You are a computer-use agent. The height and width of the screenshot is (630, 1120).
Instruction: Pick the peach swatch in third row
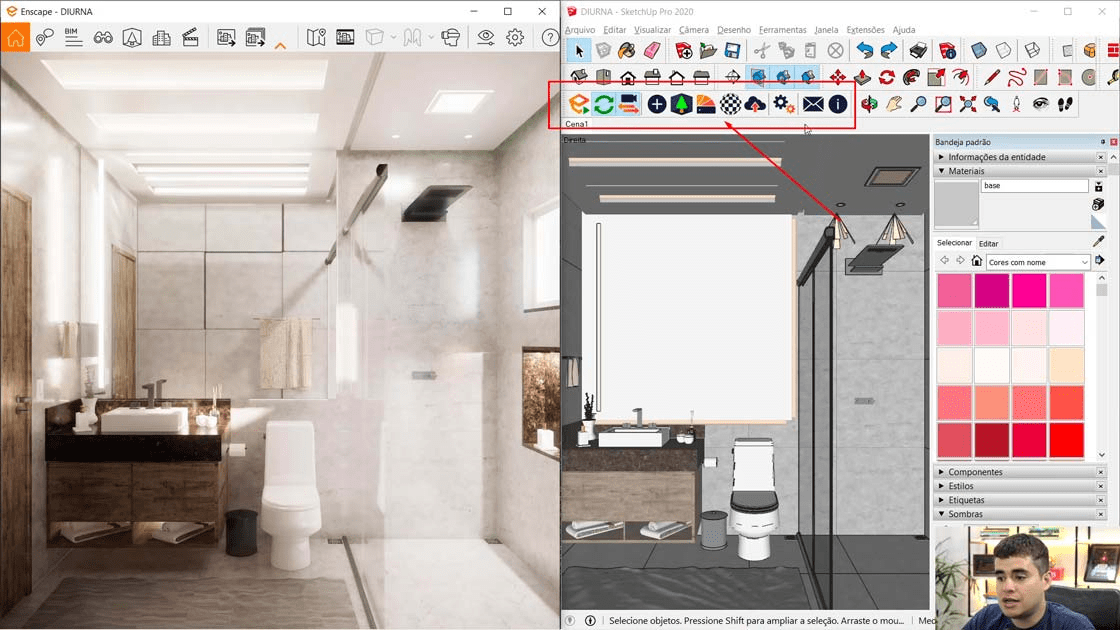coord(1066,365)
